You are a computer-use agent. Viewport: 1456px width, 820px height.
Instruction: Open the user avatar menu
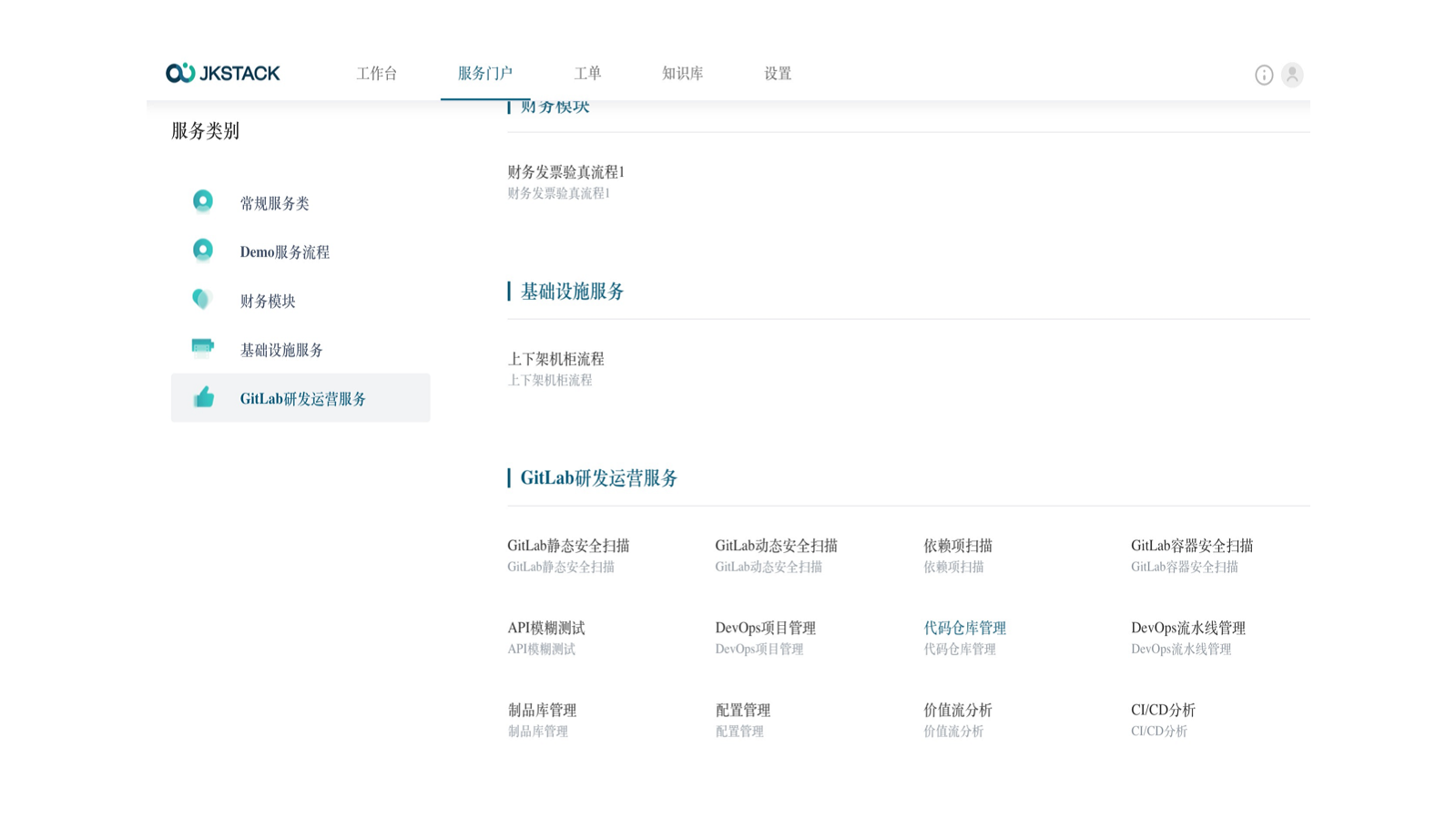[x=1291, y=75]
